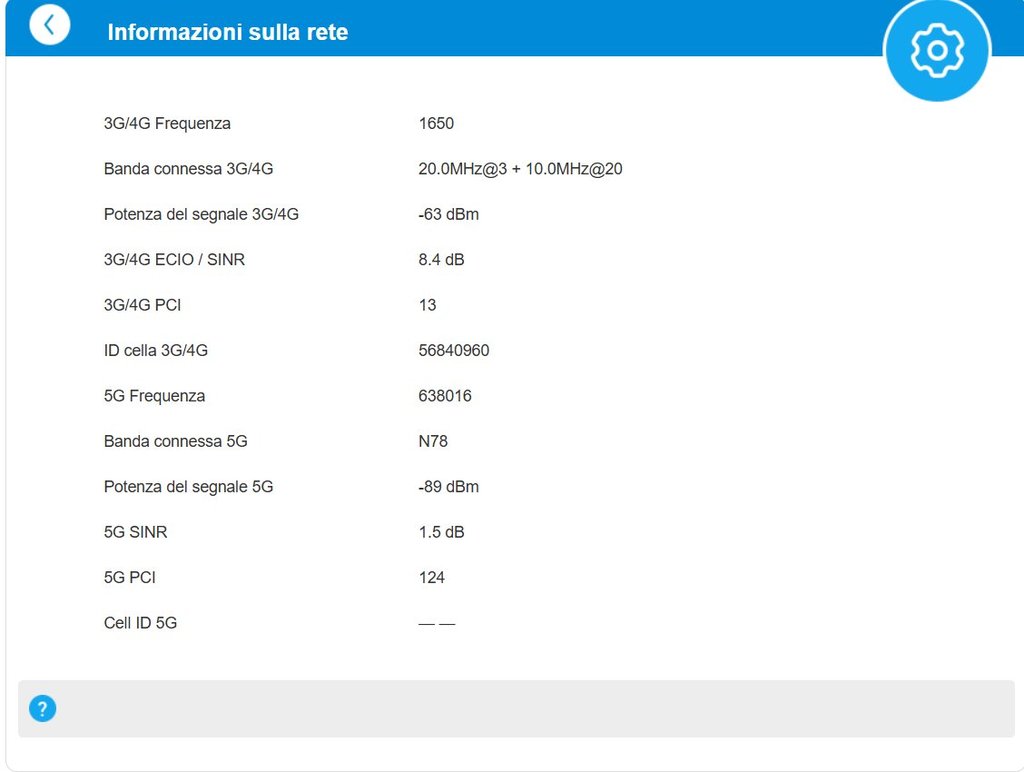
Task: Select the signal value -63 dBm
Action: (449, 214)
